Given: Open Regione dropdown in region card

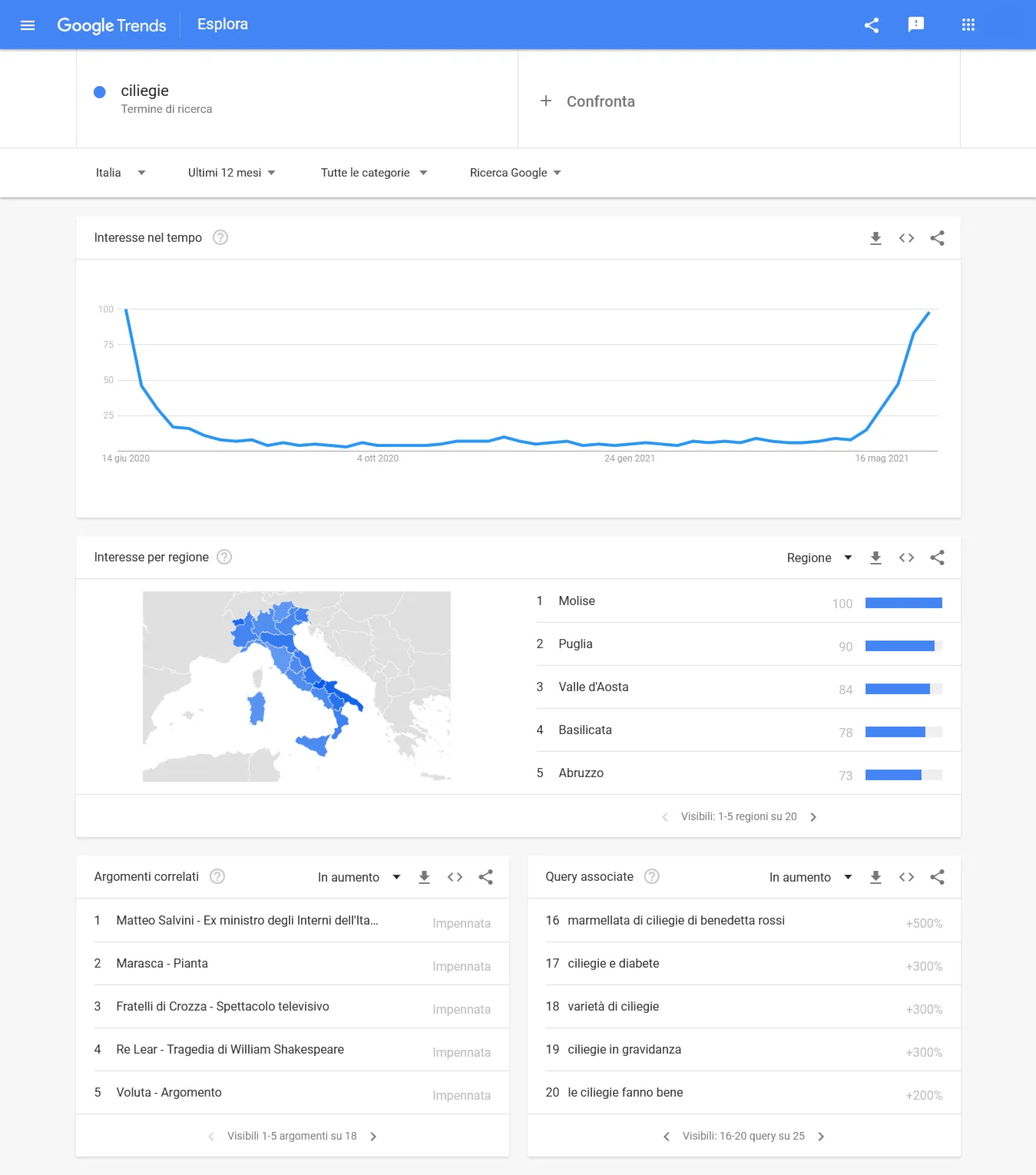Looking at the screenshot, I should (x=819, y=558).
